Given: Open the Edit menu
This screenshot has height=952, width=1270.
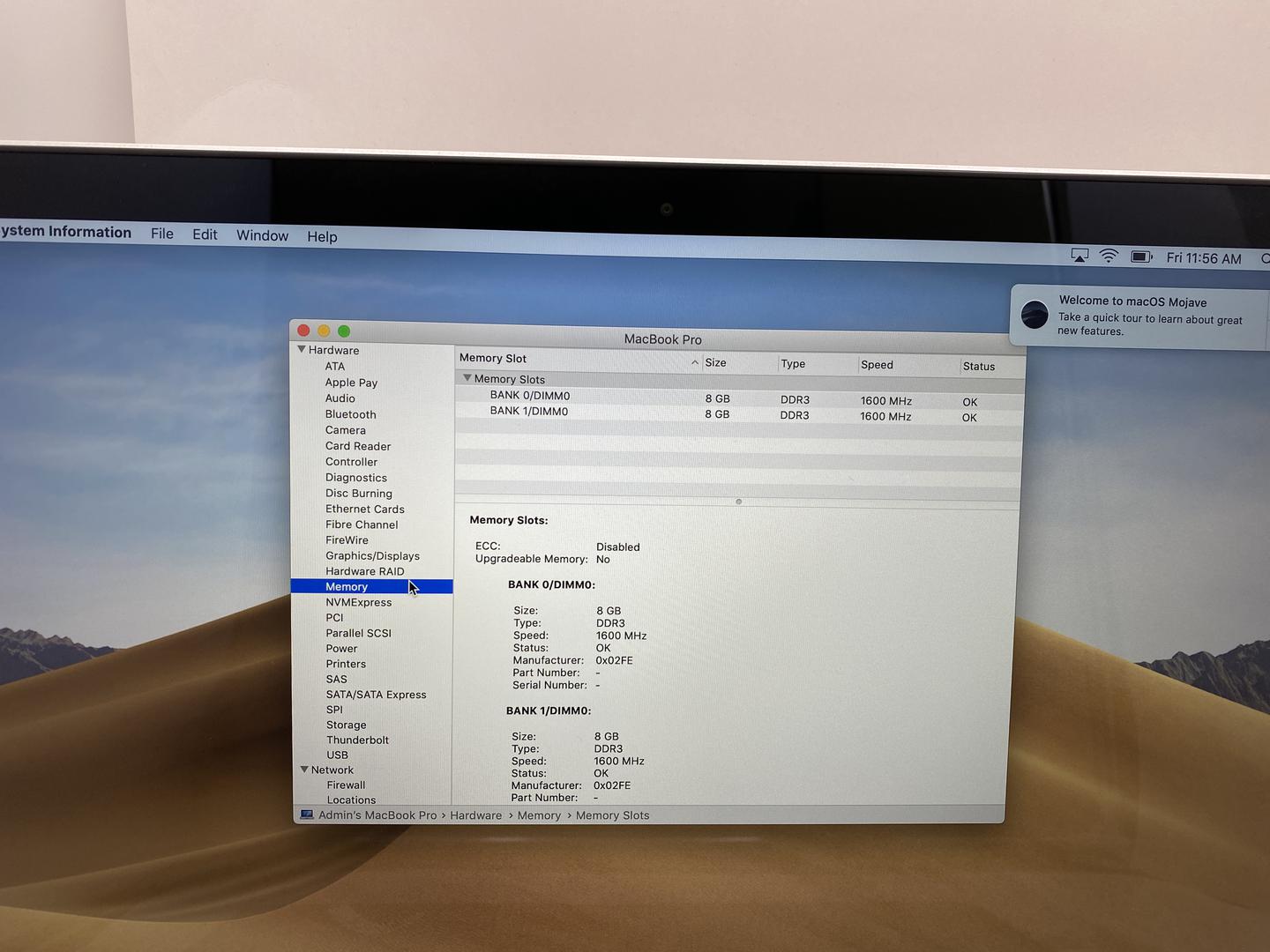Looking at the screenshot, I should click(x=205, y=234).
